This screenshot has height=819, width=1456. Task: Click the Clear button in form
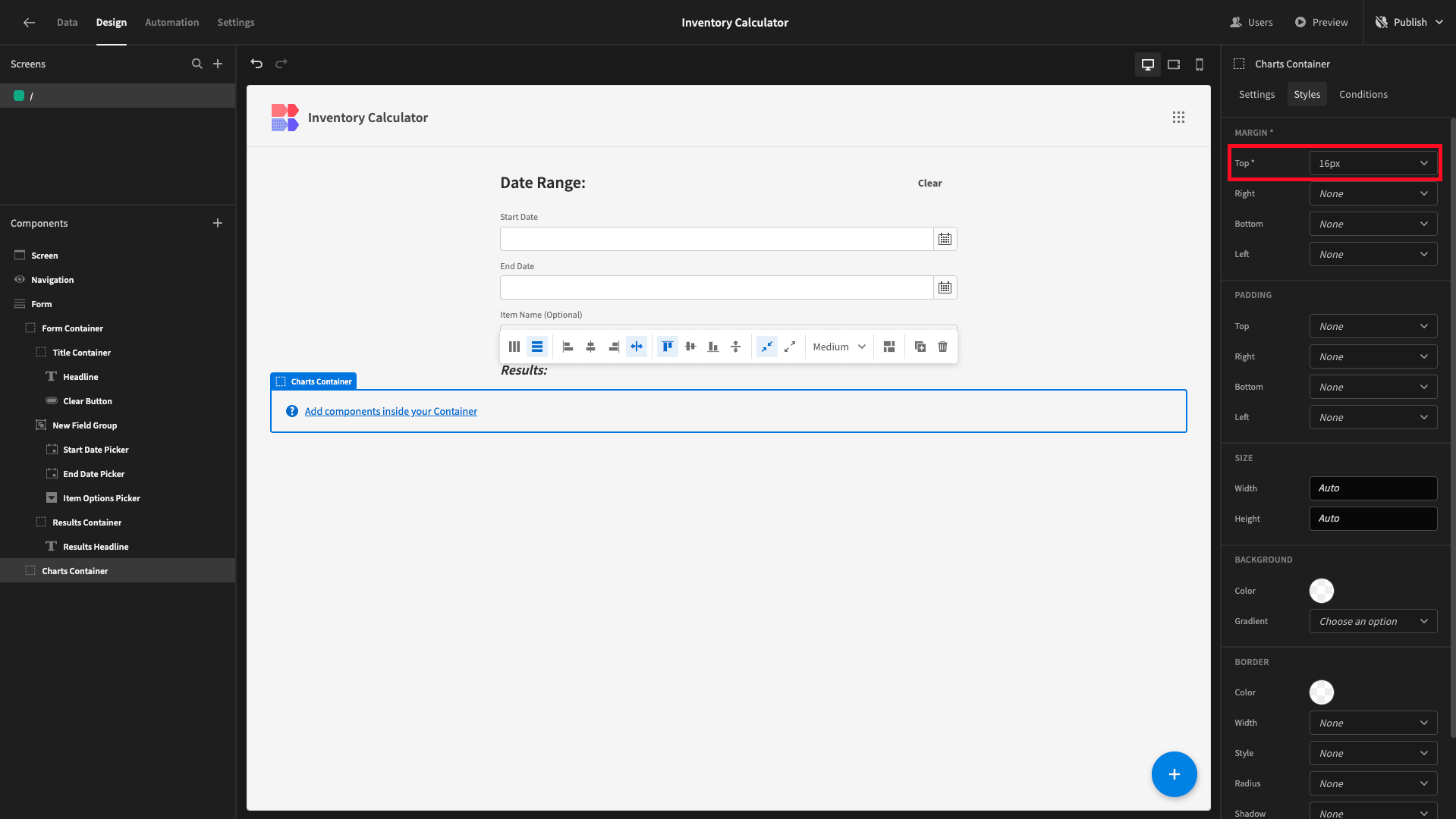pos(929,183)
